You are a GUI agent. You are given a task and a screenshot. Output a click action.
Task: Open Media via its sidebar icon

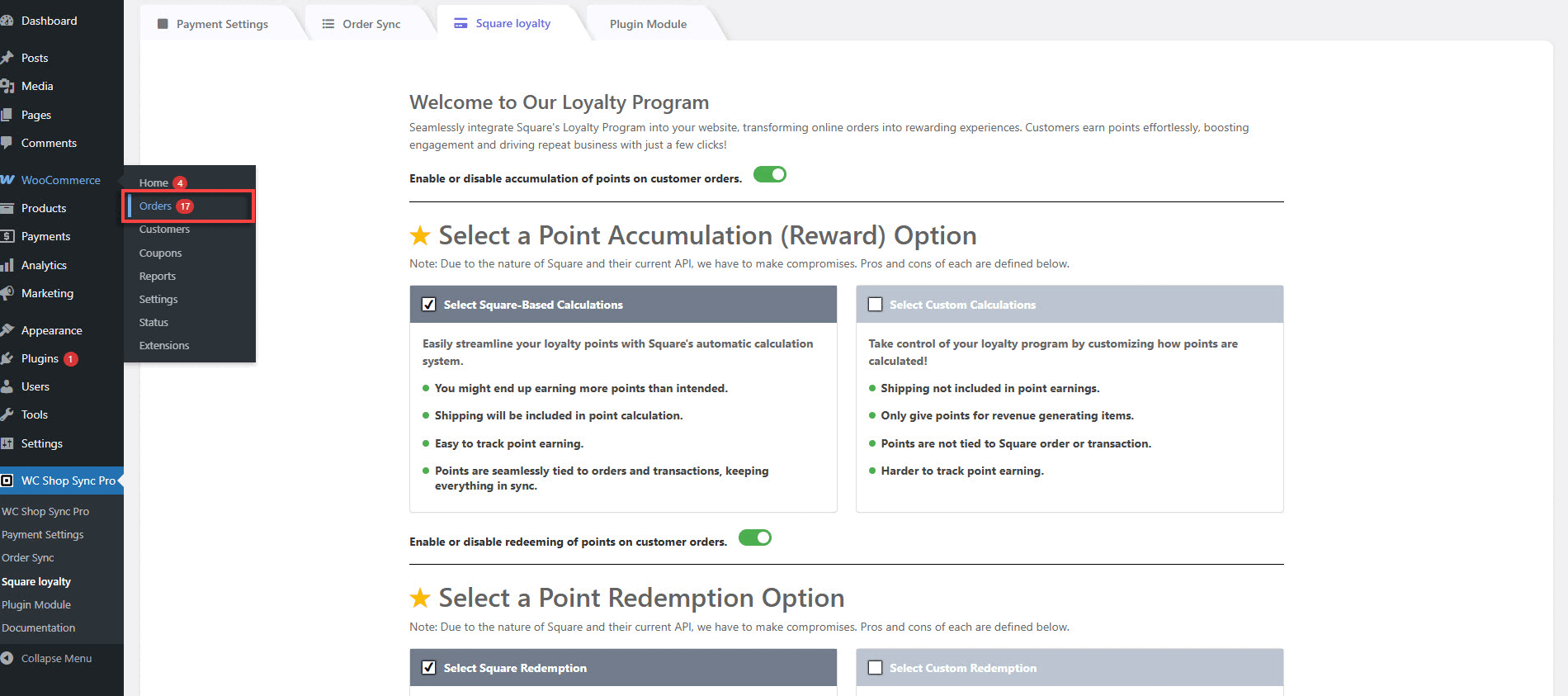tap(7, 86)
